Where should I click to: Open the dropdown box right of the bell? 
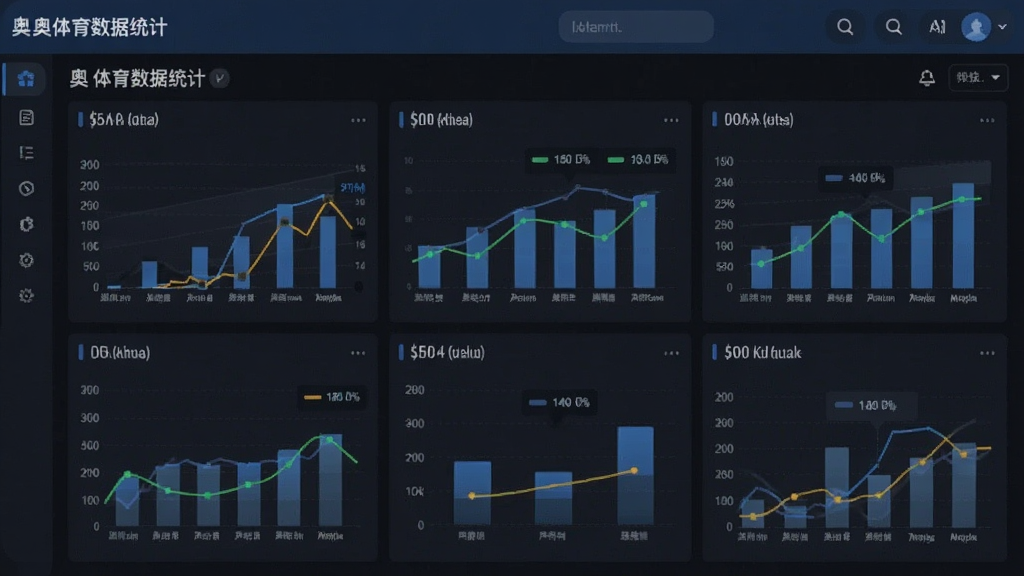click(x=978, y=78)
